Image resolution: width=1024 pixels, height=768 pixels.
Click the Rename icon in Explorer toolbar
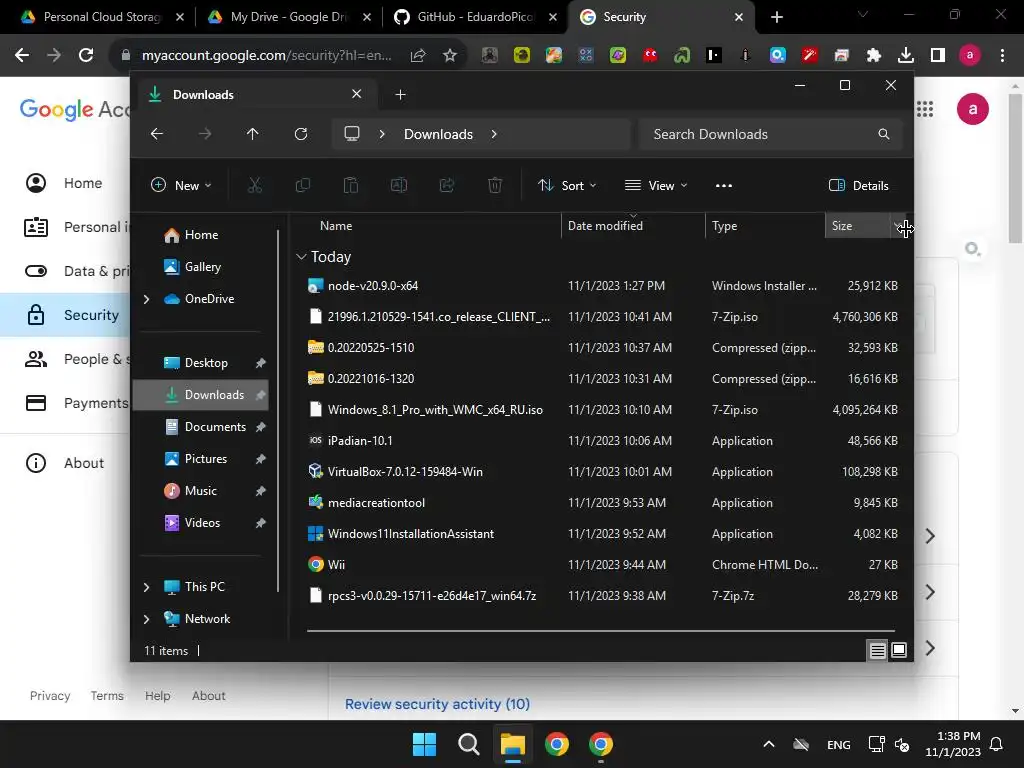tap(398, 185)
